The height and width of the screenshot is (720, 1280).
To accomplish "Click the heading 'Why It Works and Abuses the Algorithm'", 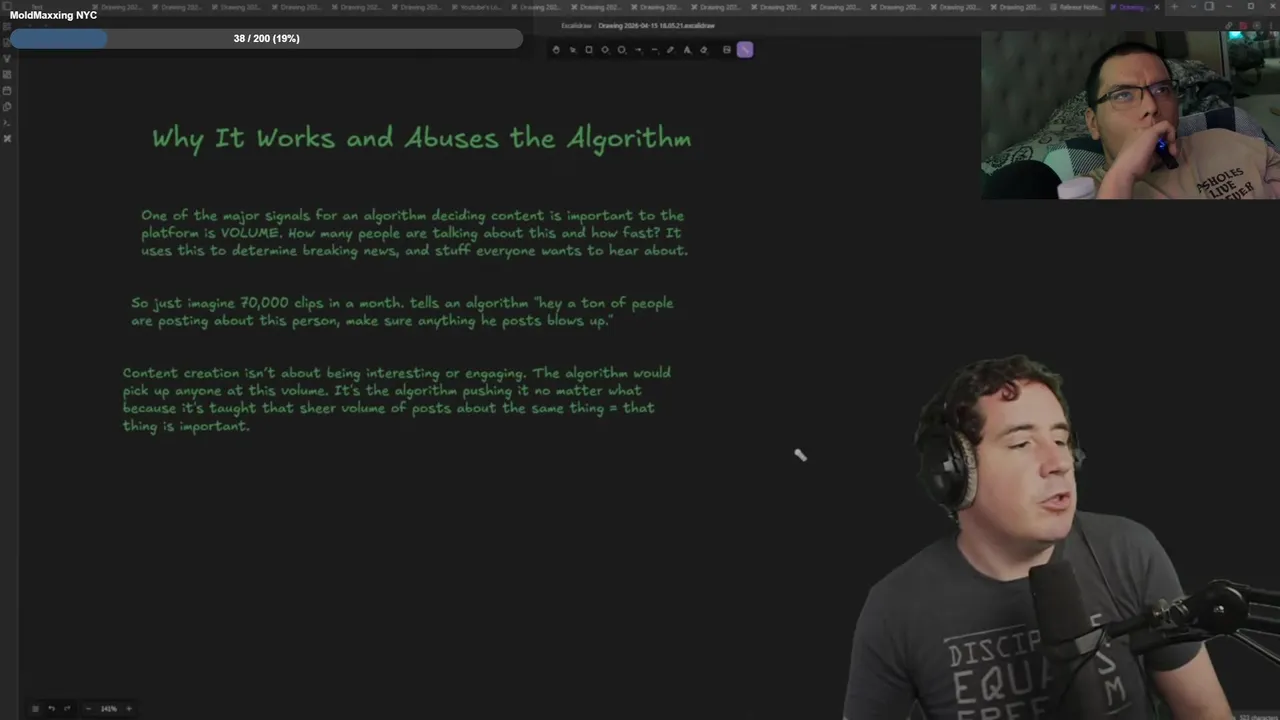I will [421, 138].
